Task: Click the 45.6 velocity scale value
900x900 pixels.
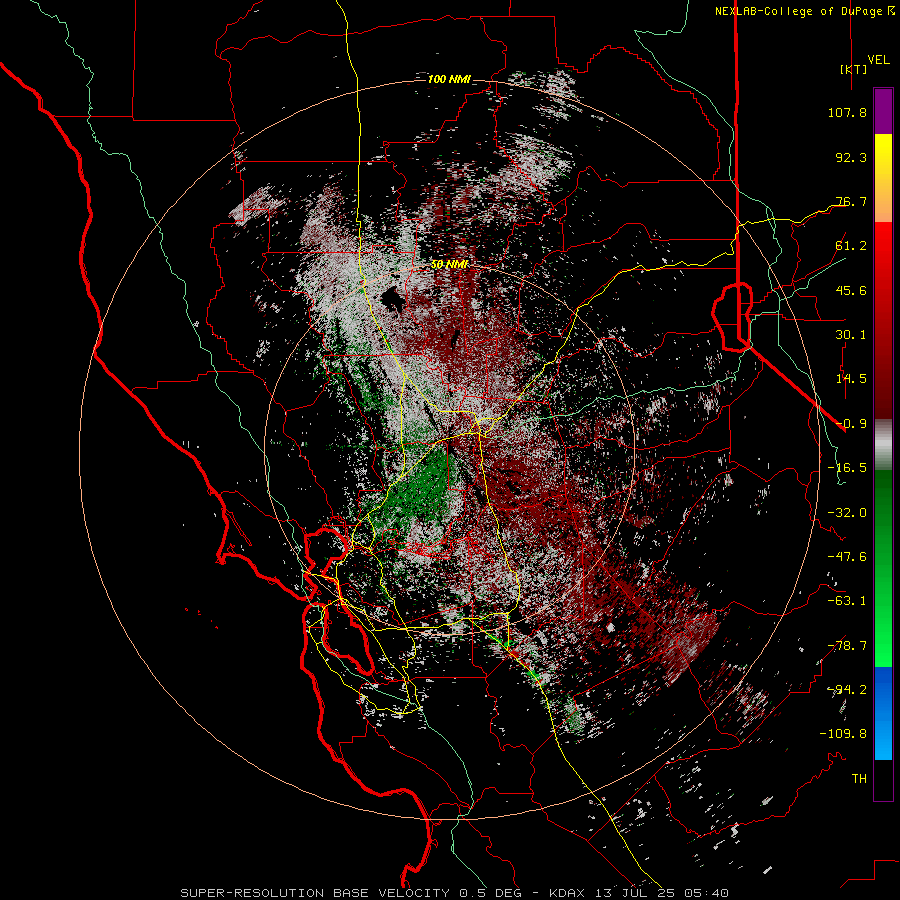Action: (x=851, y=290)
